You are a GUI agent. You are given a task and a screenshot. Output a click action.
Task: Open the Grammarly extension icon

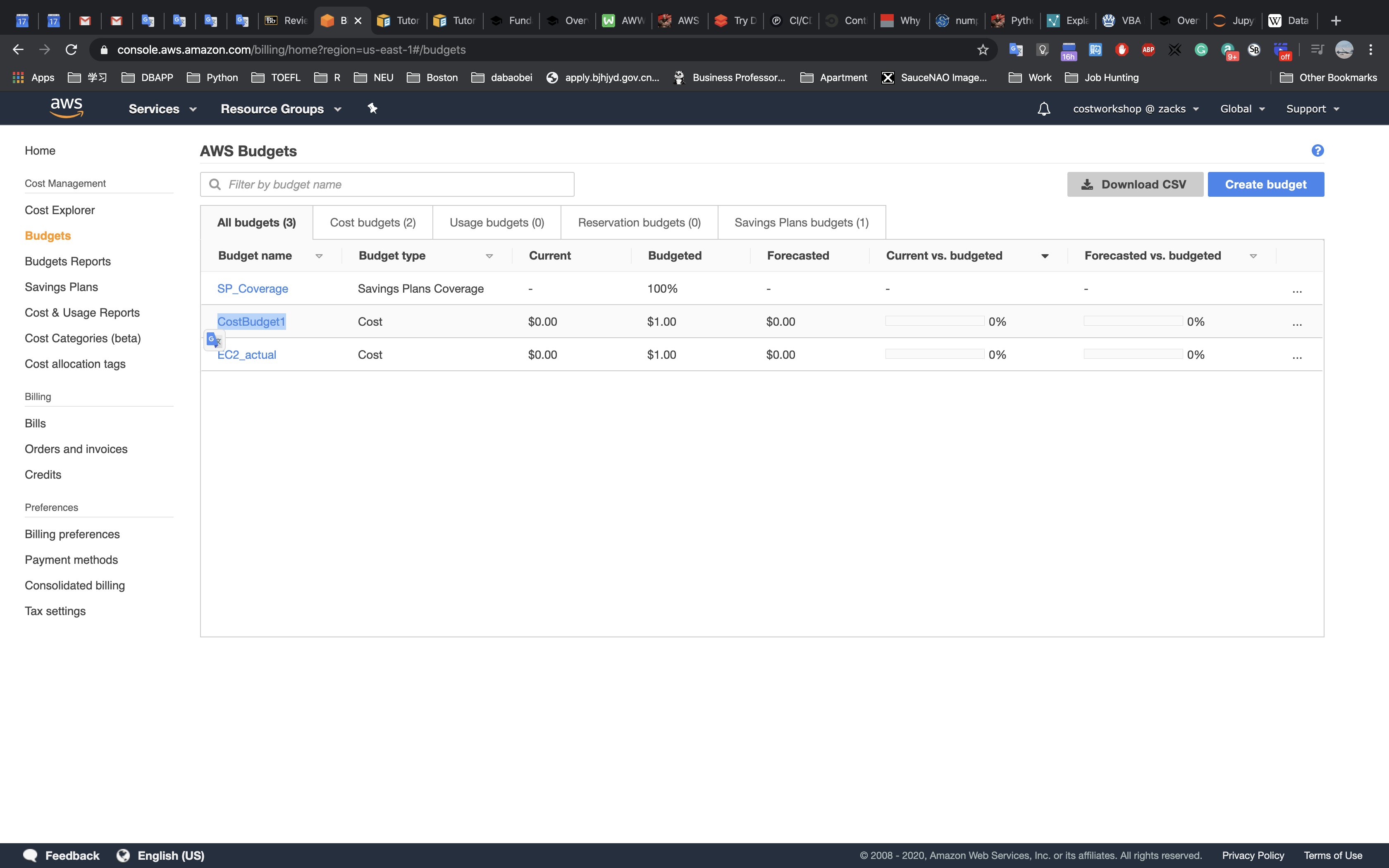point(1201,50)
